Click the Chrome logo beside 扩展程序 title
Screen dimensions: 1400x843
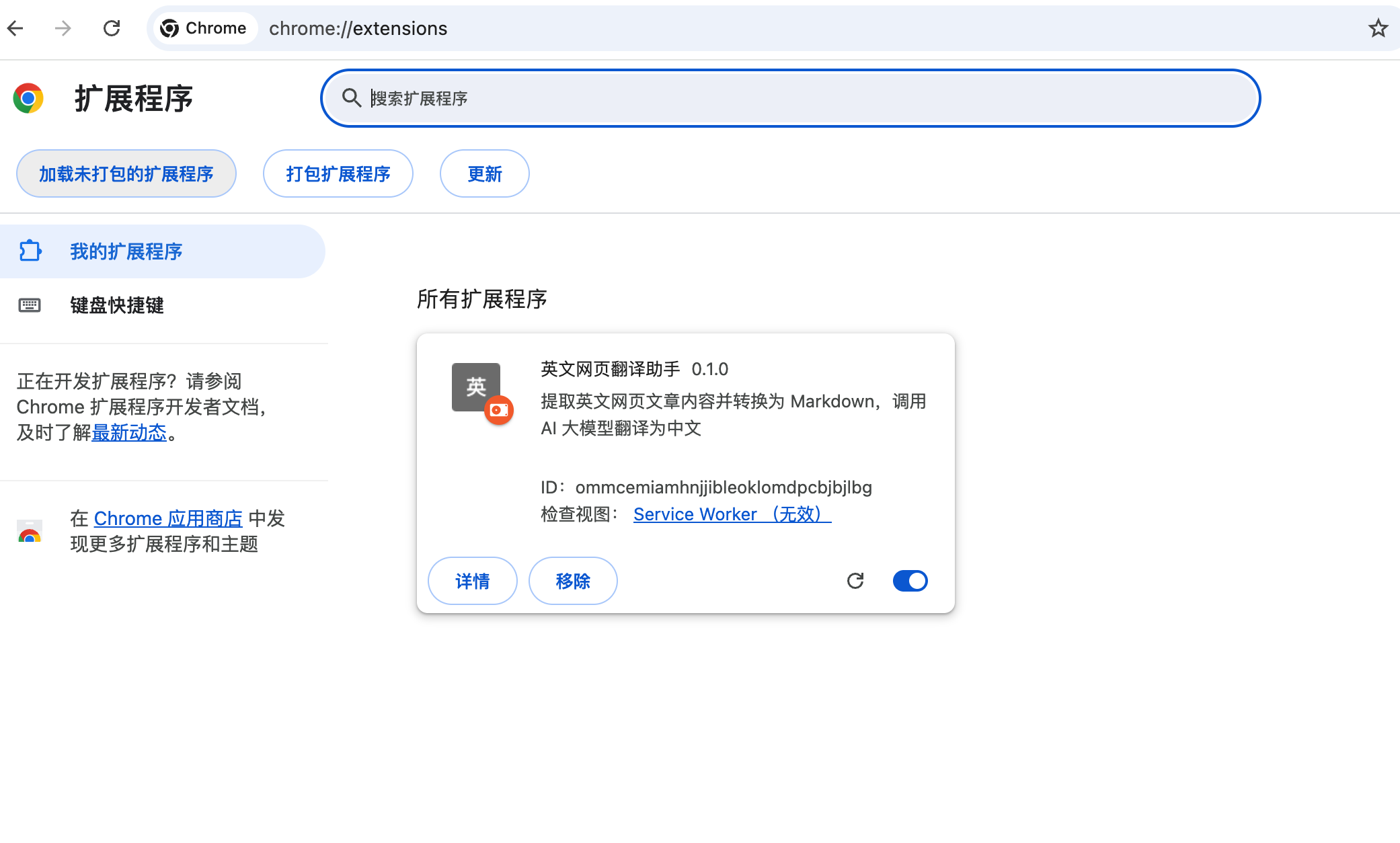coord(28,98)
